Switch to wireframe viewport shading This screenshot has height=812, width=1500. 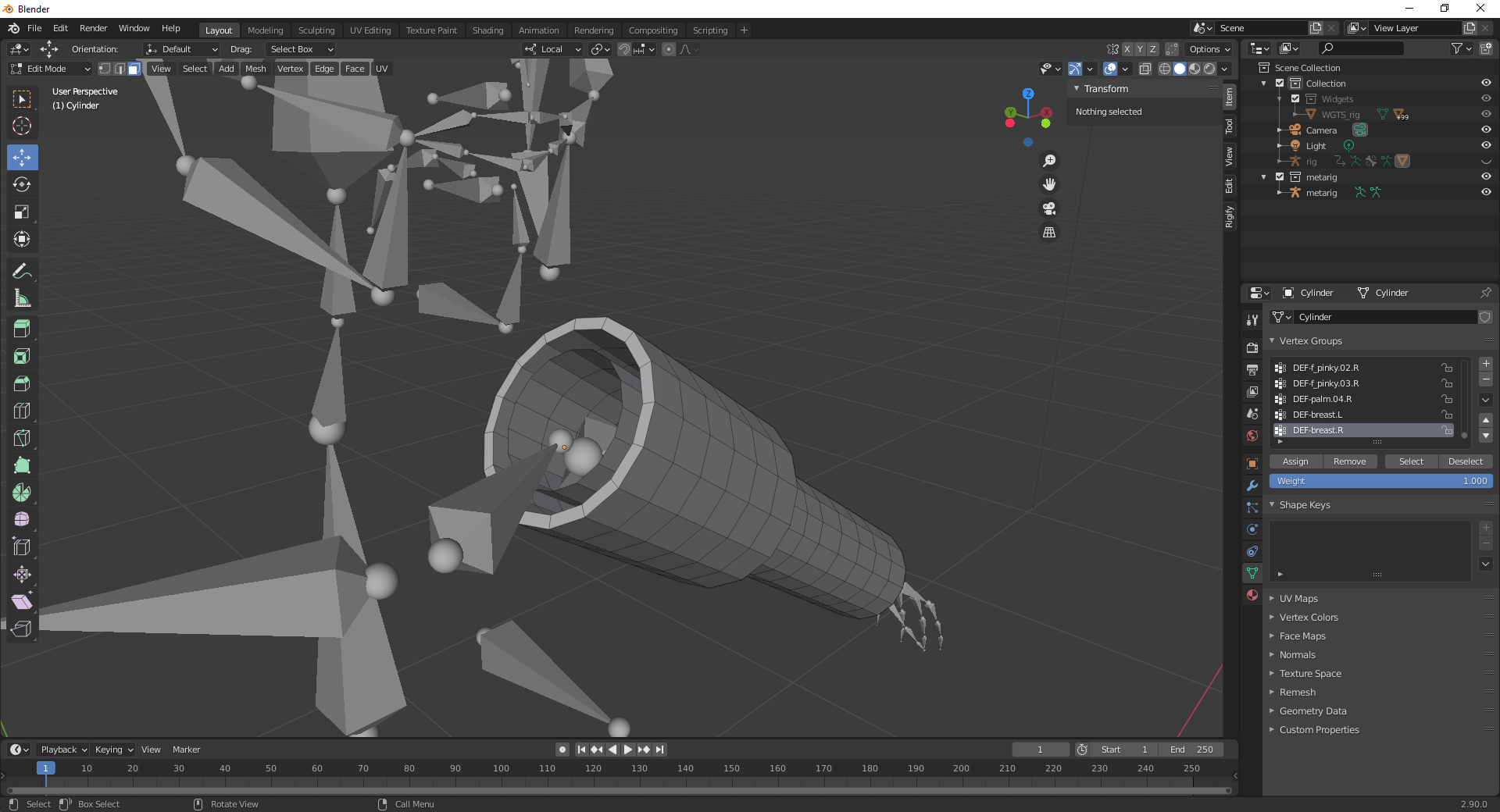pyautogui.click(x=1164, y=69)
